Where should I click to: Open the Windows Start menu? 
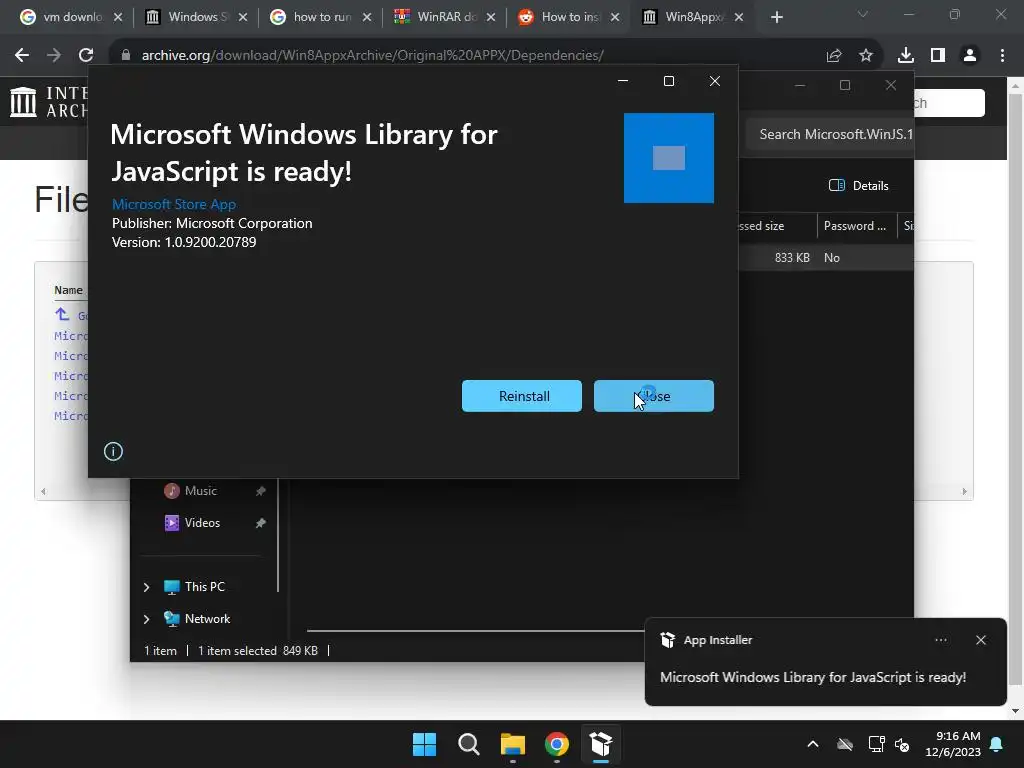[x=424, y=744]
